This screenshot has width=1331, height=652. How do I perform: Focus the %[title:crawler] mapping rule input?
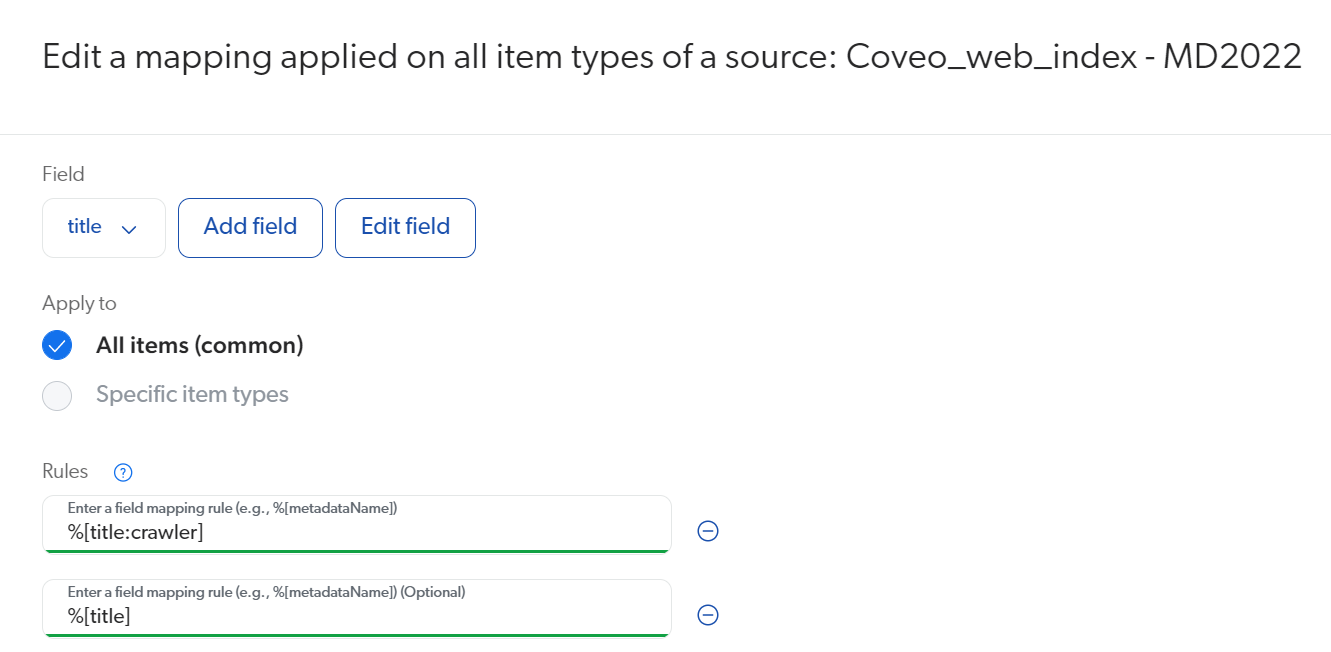[x=357, y=524]
